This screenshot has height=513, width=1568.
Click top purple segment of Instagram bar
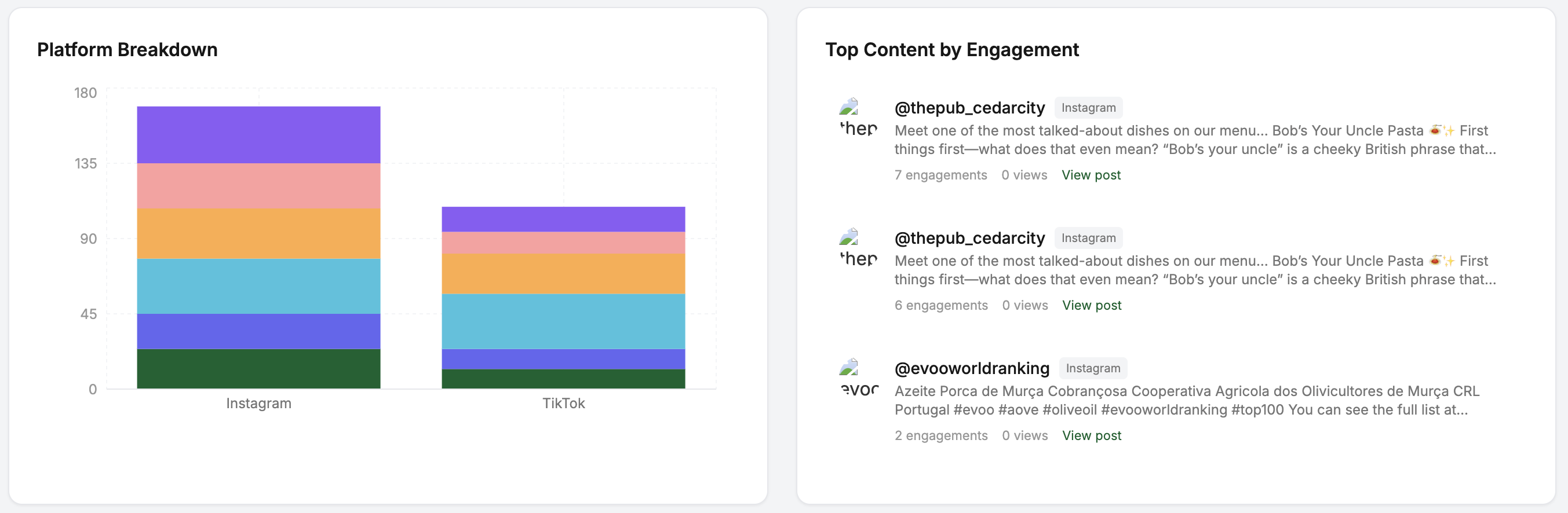tap(258, 134)
